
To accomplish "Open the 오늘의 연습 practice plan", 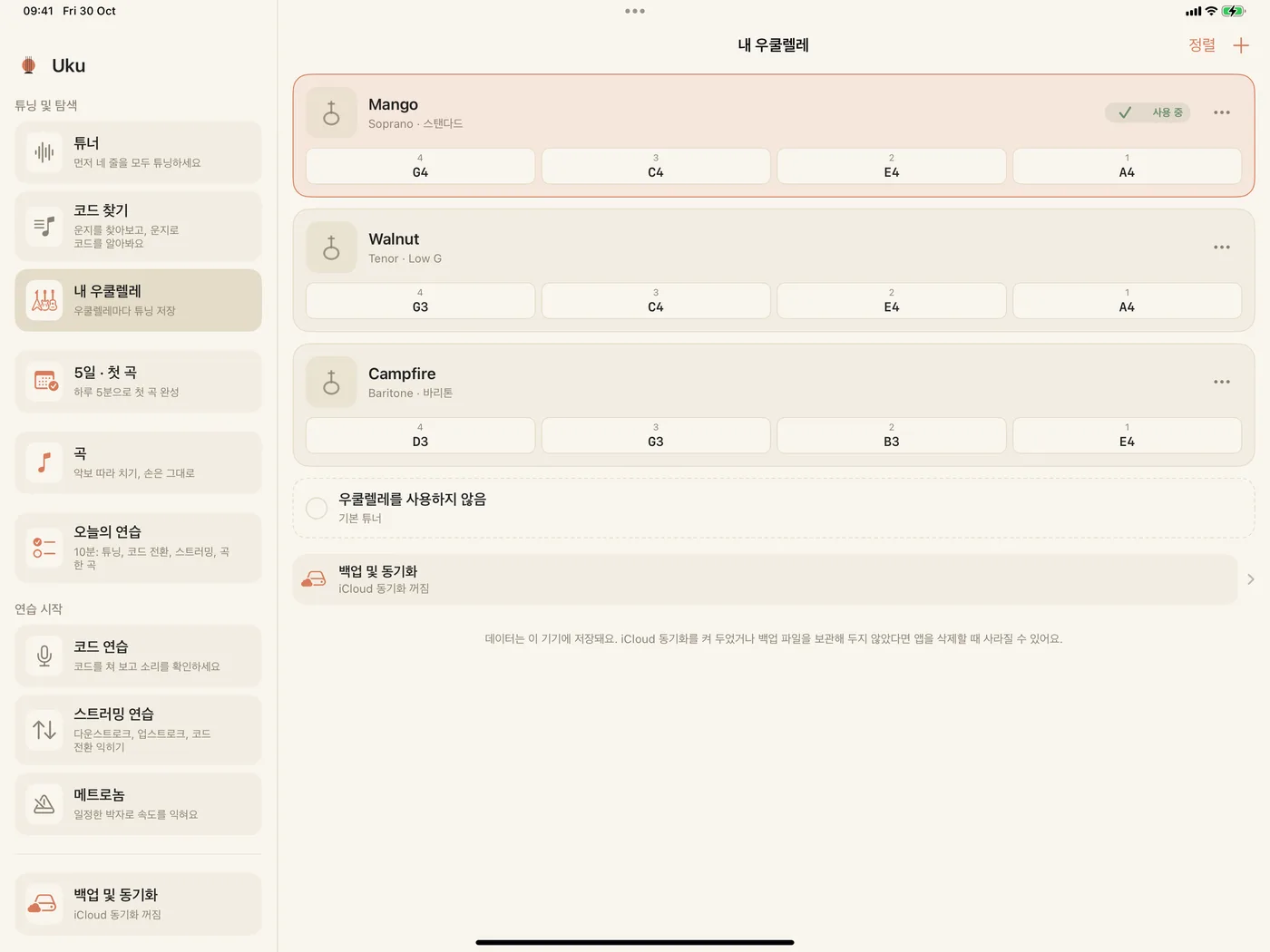I will pos(138,548).
